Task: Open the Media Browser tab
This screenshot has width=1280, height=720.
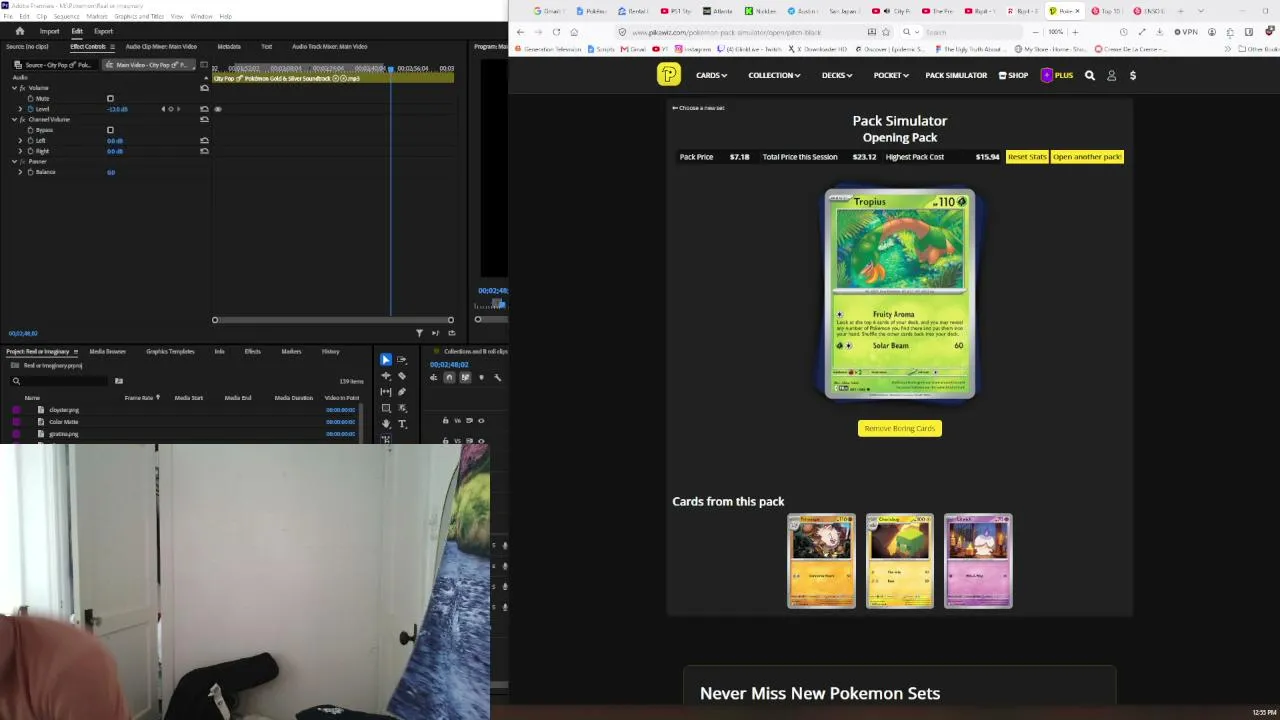Action: coord(108,351)
